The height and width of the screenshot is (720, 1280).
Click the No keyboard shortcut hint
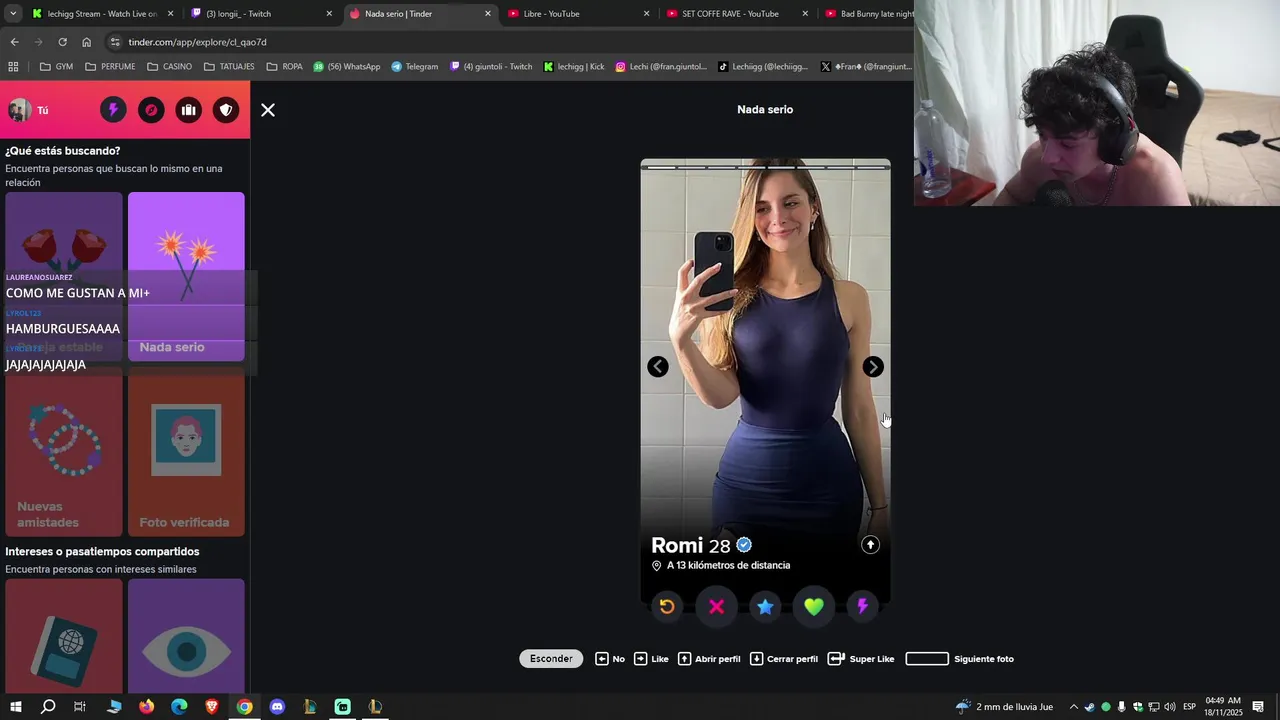610,659
